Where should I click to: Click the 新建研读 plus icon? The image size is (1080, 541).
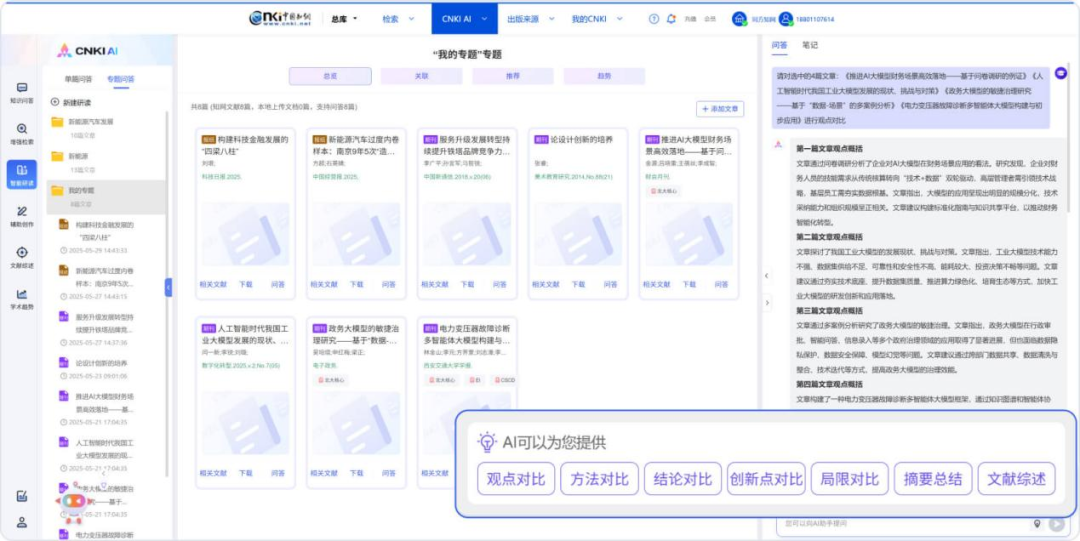(57, 102)
